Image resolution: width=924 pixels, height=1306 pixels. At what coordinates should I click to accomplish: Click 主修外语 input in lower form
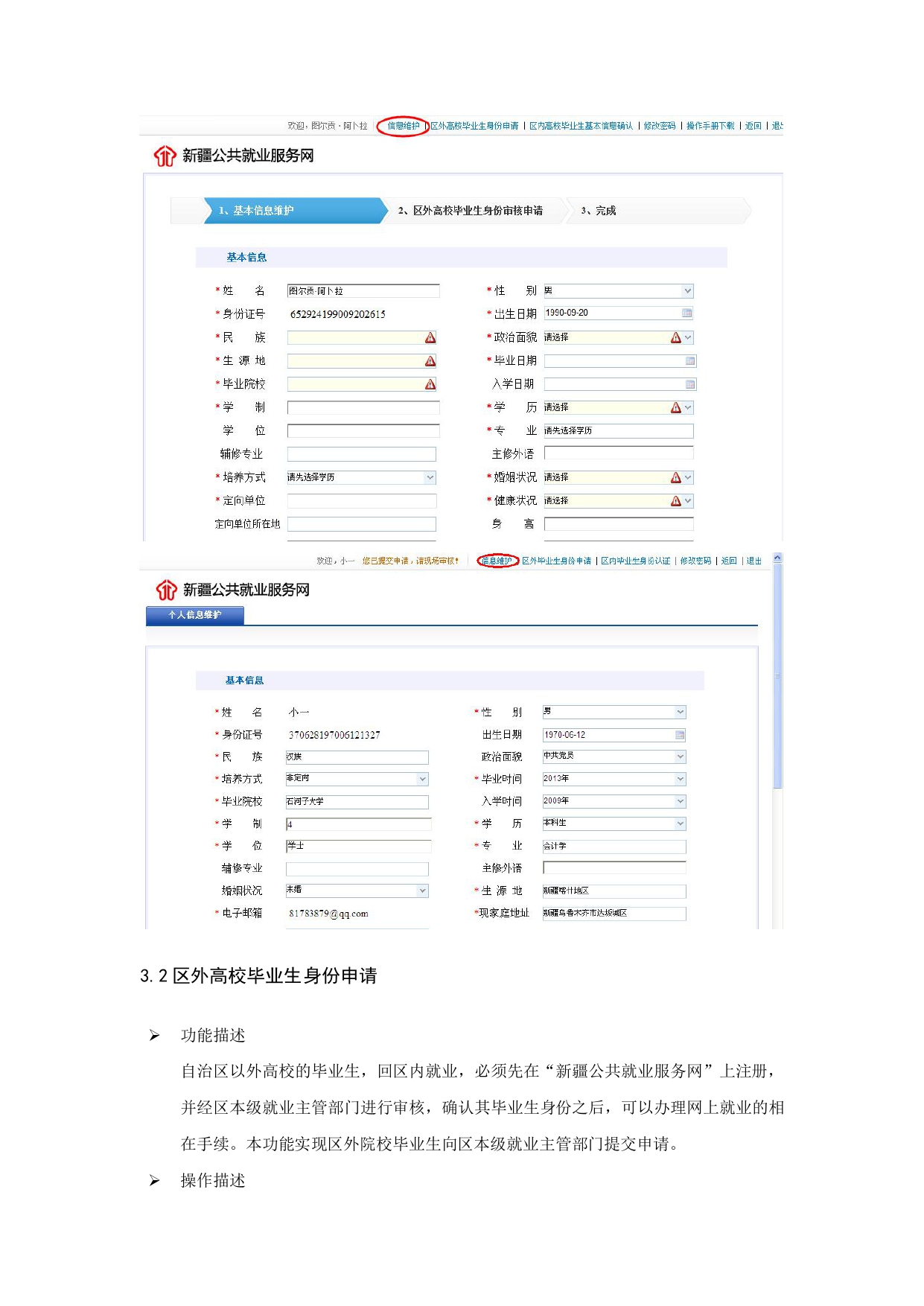coord(614,868)
